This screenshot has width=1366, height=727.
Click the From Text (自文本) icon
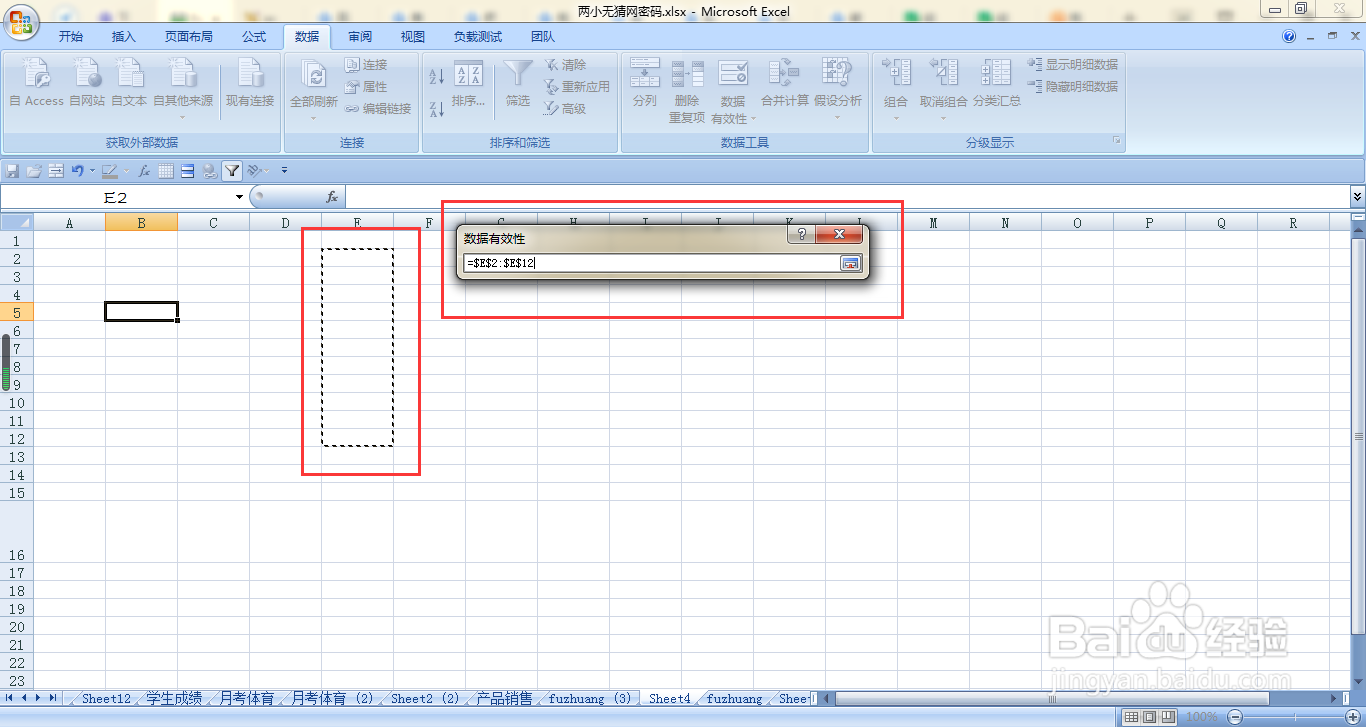point(129,82)
